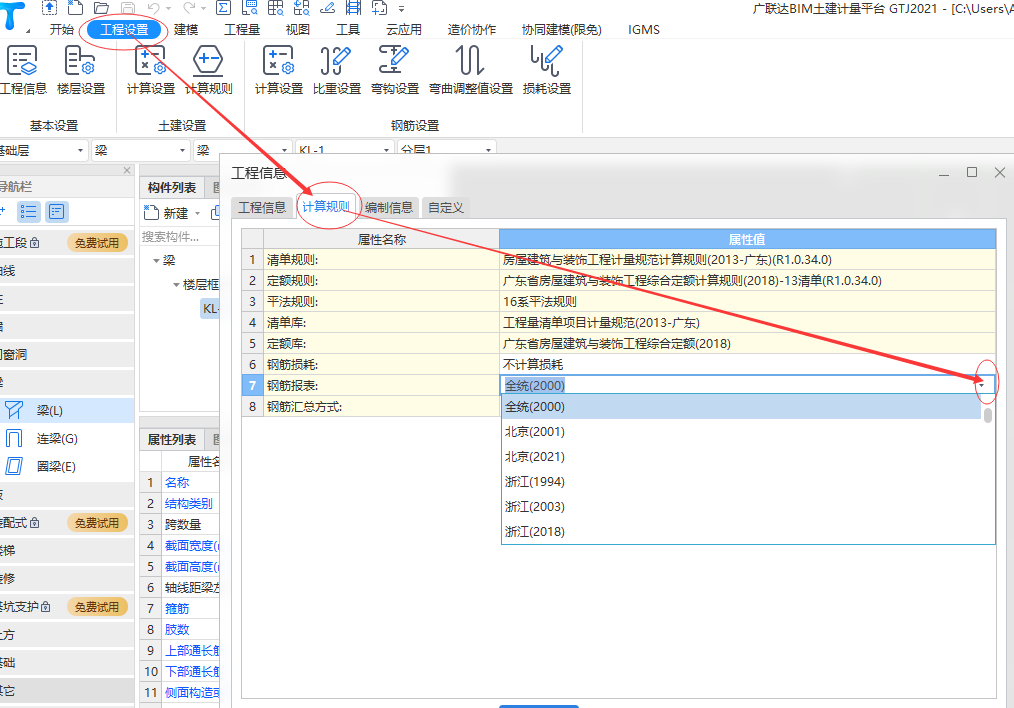The image size is (1014, 708).
Task: Click the 结构类别 property link
Action: click(188, 503)
